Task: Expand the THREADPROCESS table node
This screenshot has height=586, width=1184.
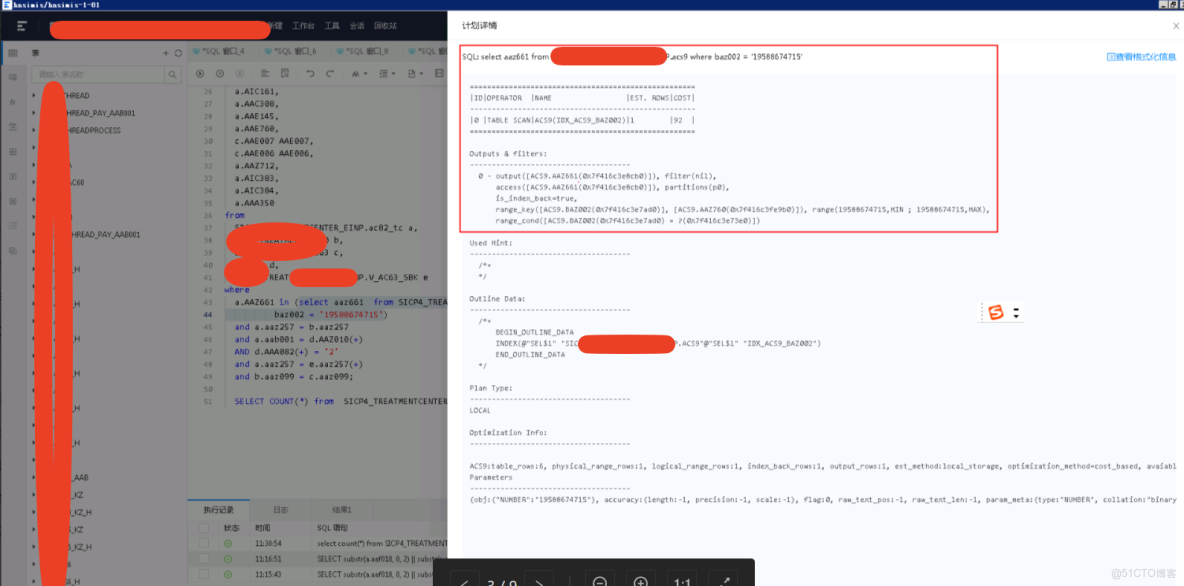Action: tap(34, 130)
